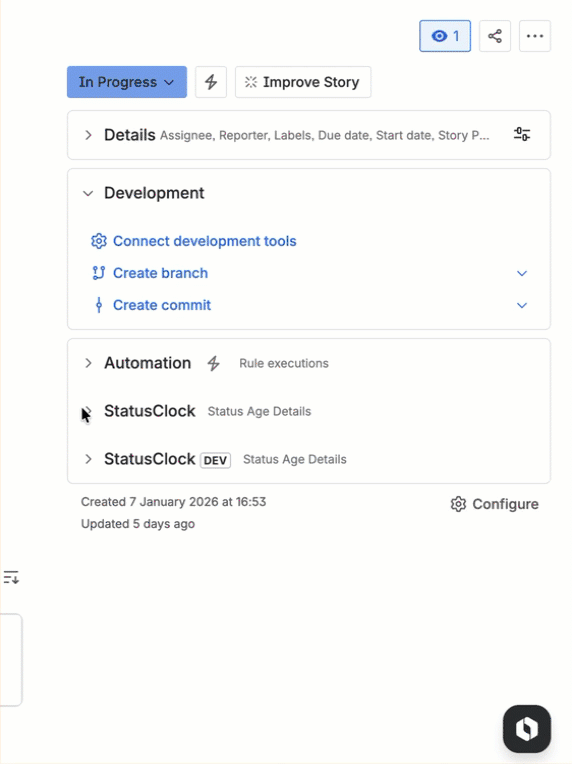Click the sparkle icon on Improve Story
This screenshot has height=764, width=572.
coord(251,82)
